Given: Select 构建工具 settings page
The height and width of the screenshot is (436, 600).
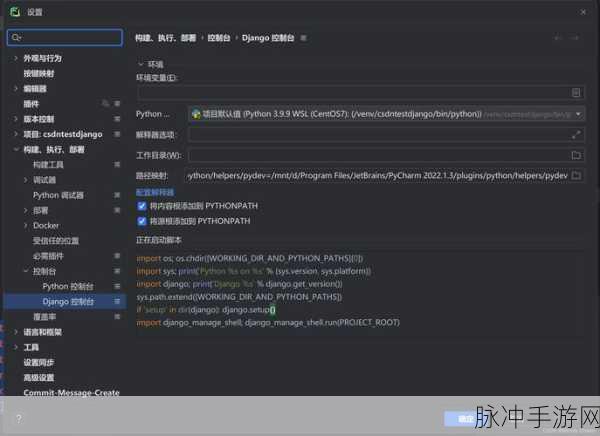Looking at the screenshot, I should tap(48, 165).
